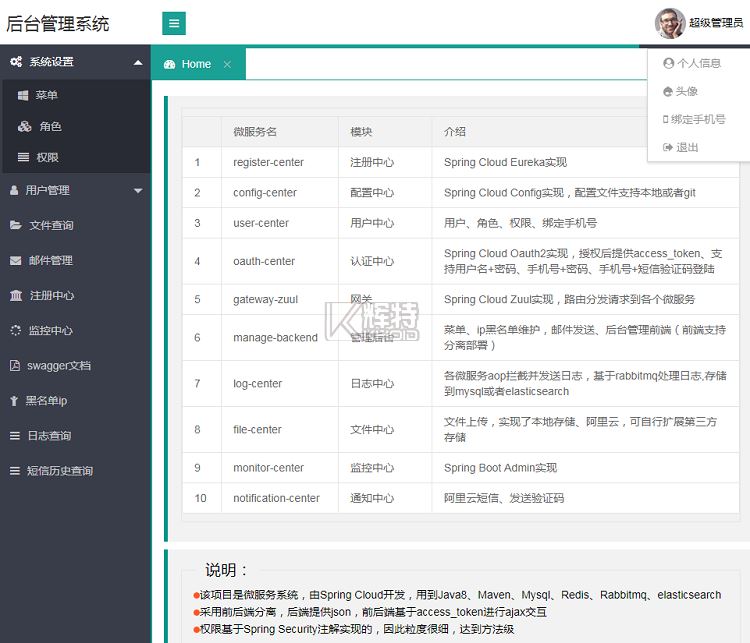Screen dimensions: 750x643
Task: Click the 系统设置 gears icon
Action: pyautogui.click(x=16, y=62)
